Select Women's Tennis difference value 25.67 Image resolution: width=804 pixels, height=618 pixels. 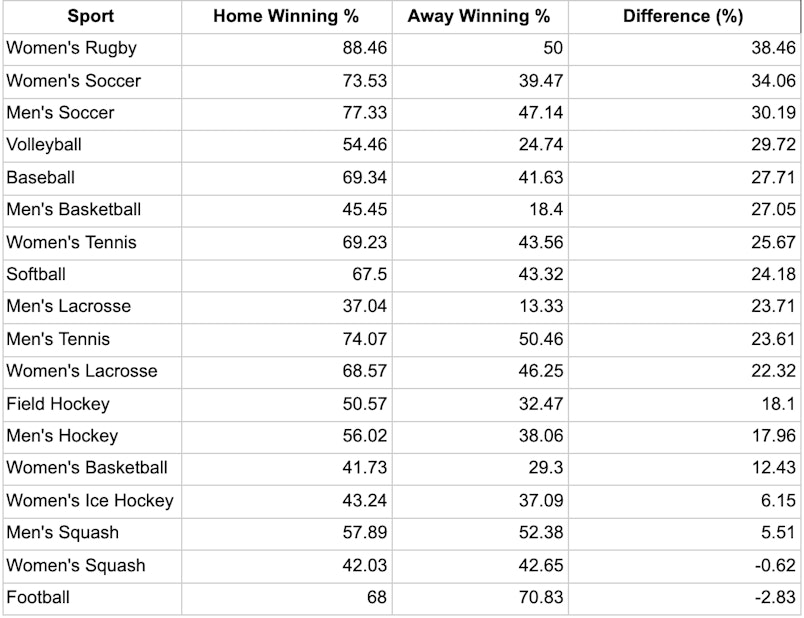coord(773,242)
